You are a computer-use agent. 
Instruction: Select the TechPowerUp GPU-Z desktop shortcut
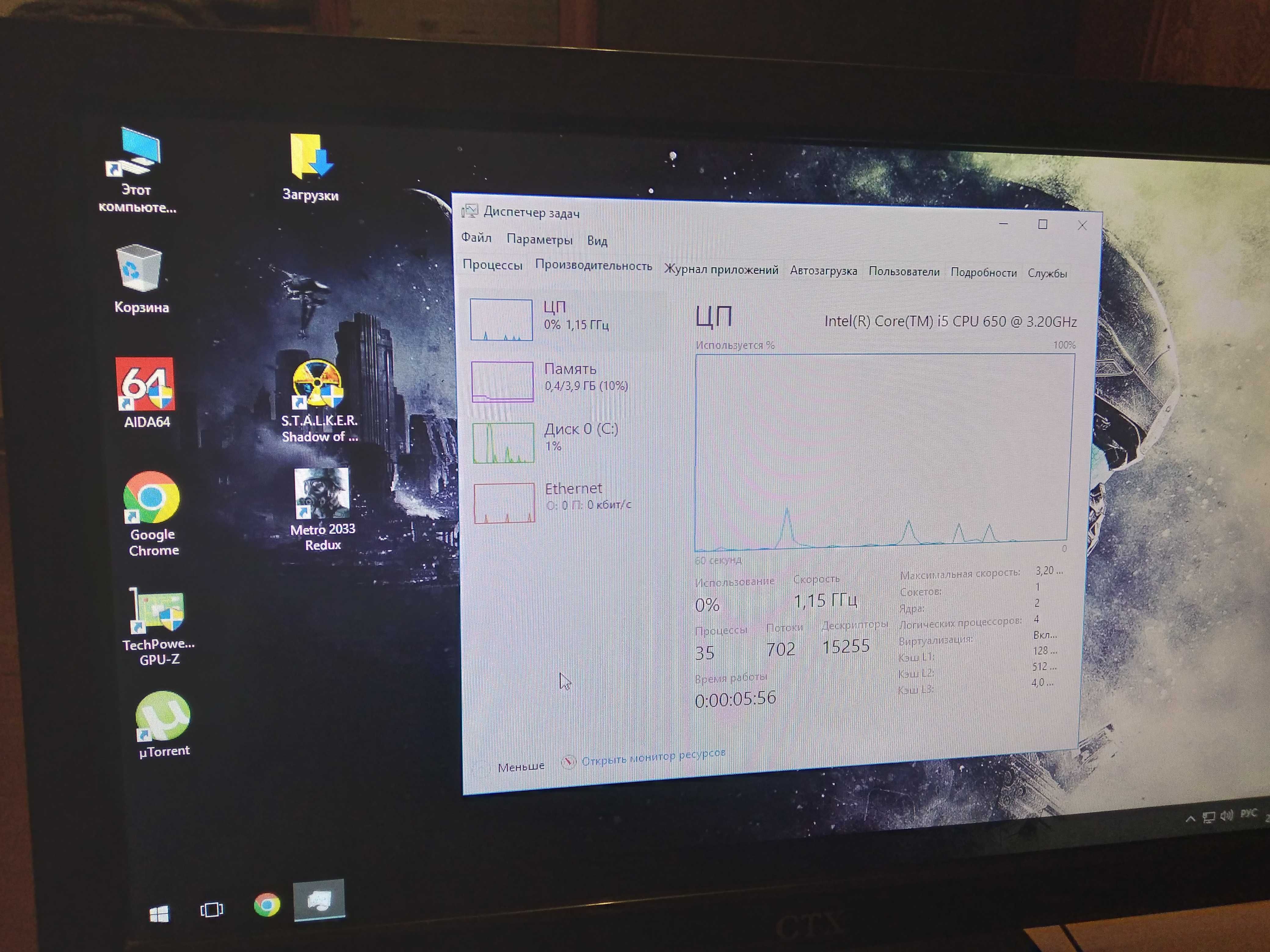tap(158, 627)
